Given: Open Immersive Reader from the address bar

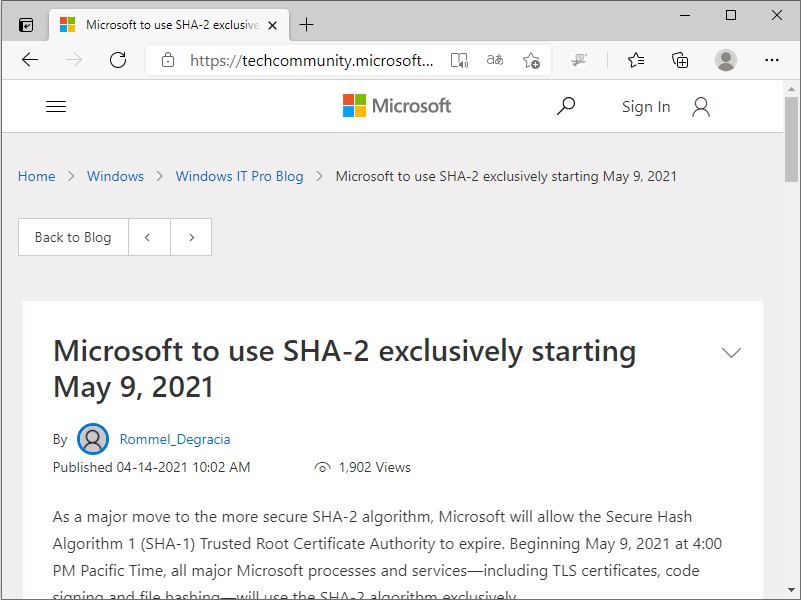Looking at the screenshot, I should click(459, 60).
